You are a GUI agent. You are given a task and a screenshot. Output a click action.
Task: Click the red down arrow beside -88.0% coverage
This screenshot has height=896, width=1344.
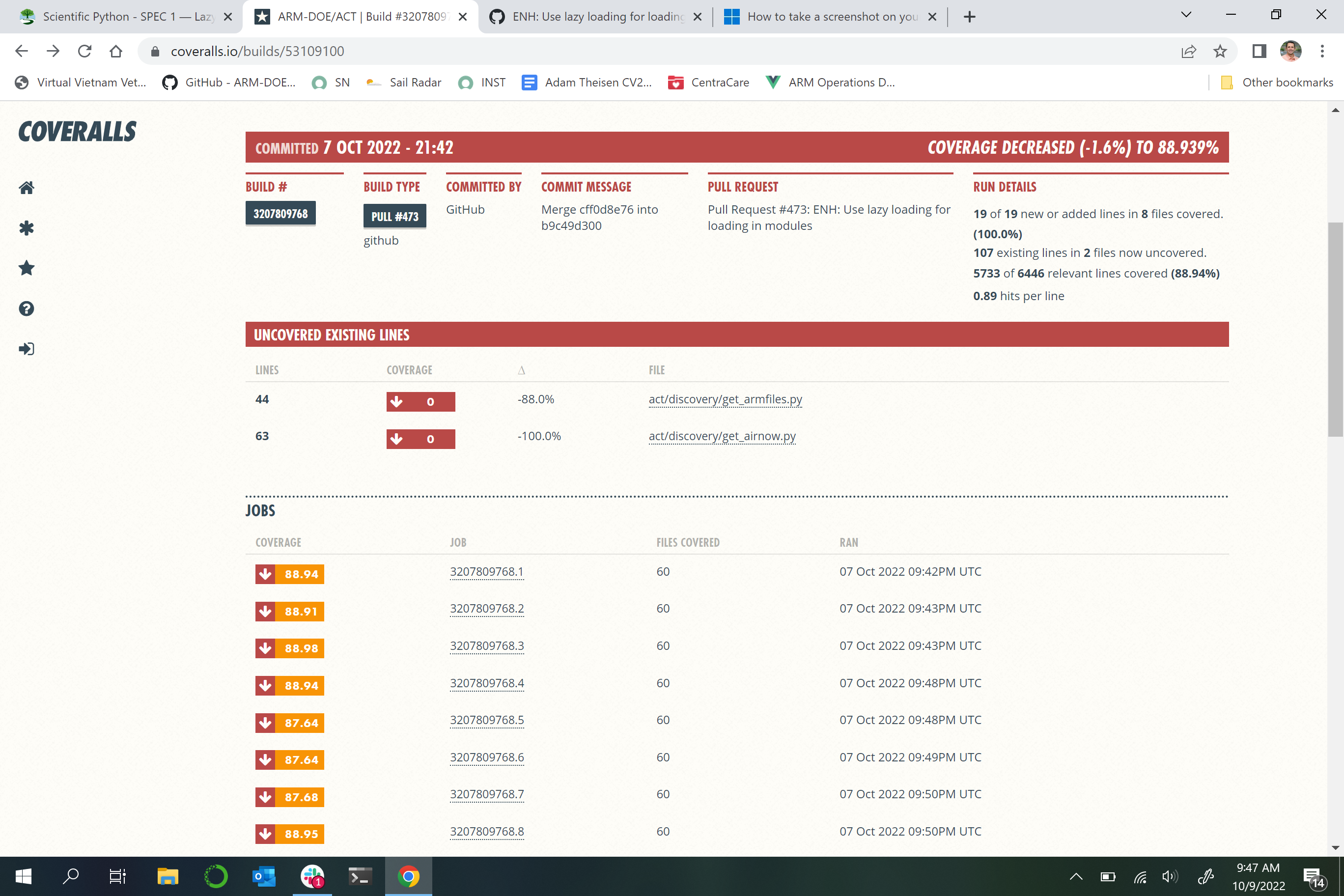397,401
